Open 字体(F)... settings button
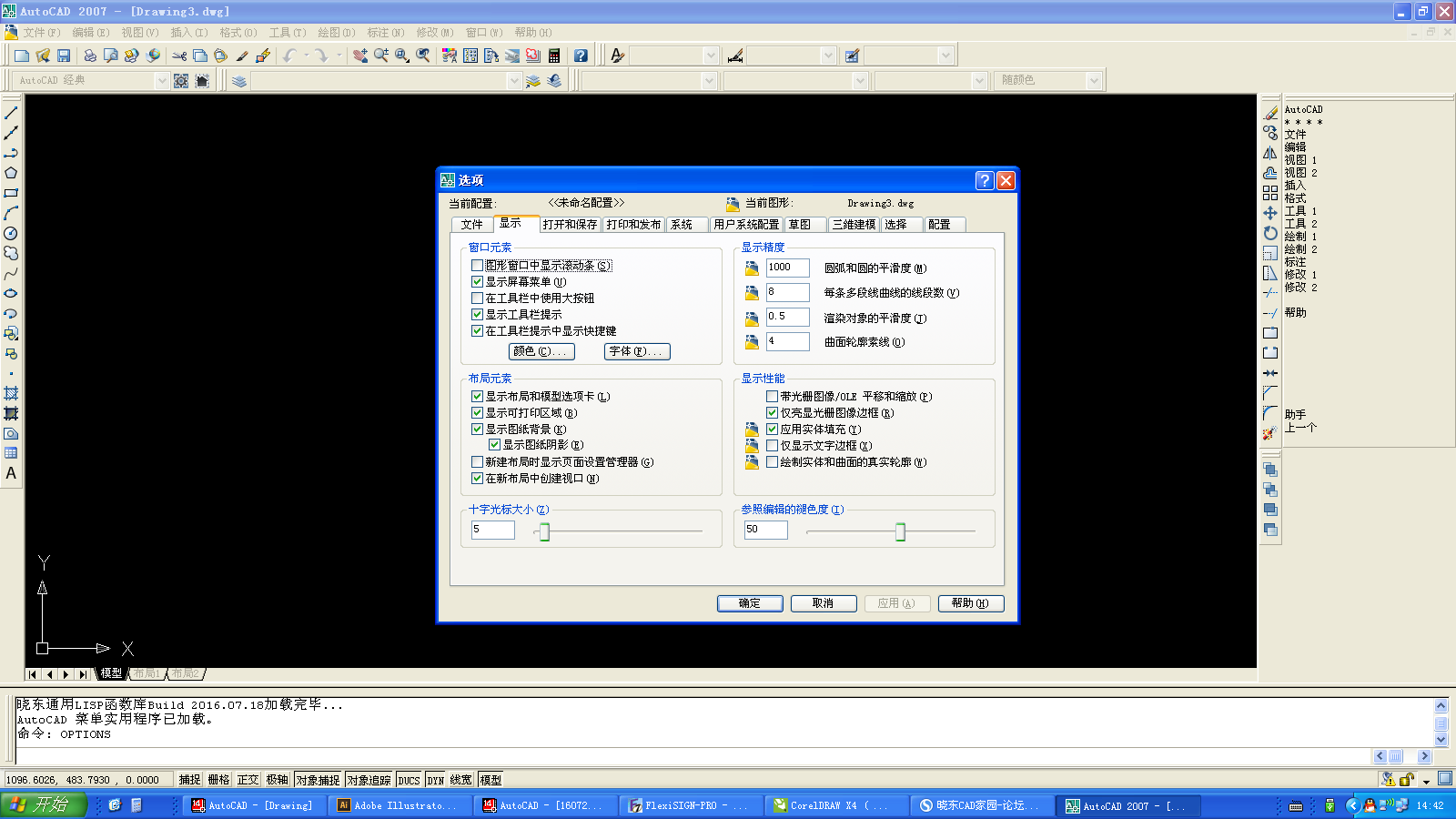The height and width of the screenshot is (819, 1456). point(637,351)
